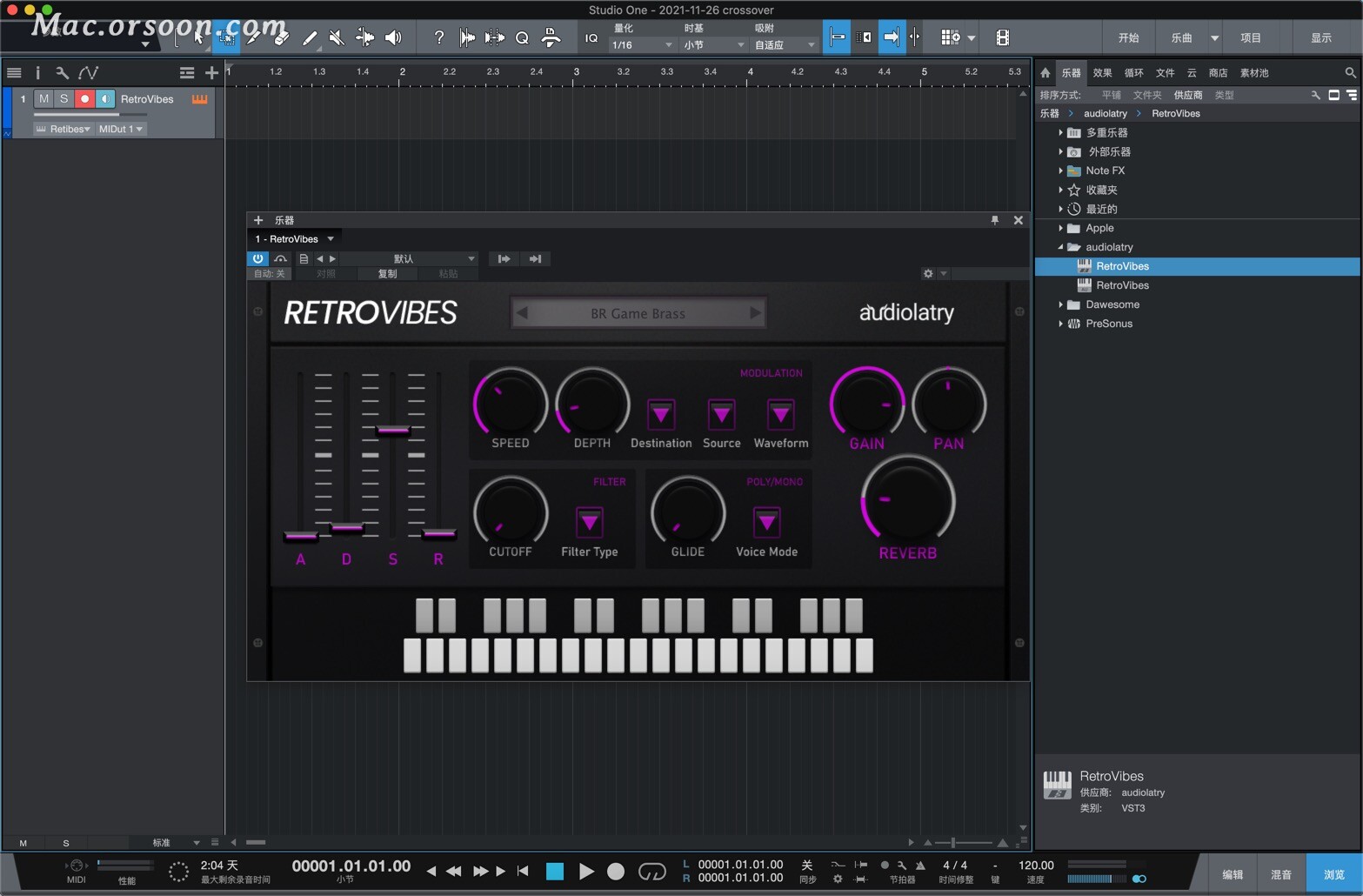Select the Arrow tool in the toolbar
This screenshot has height=896, width=1363.
tap(198, 37)
